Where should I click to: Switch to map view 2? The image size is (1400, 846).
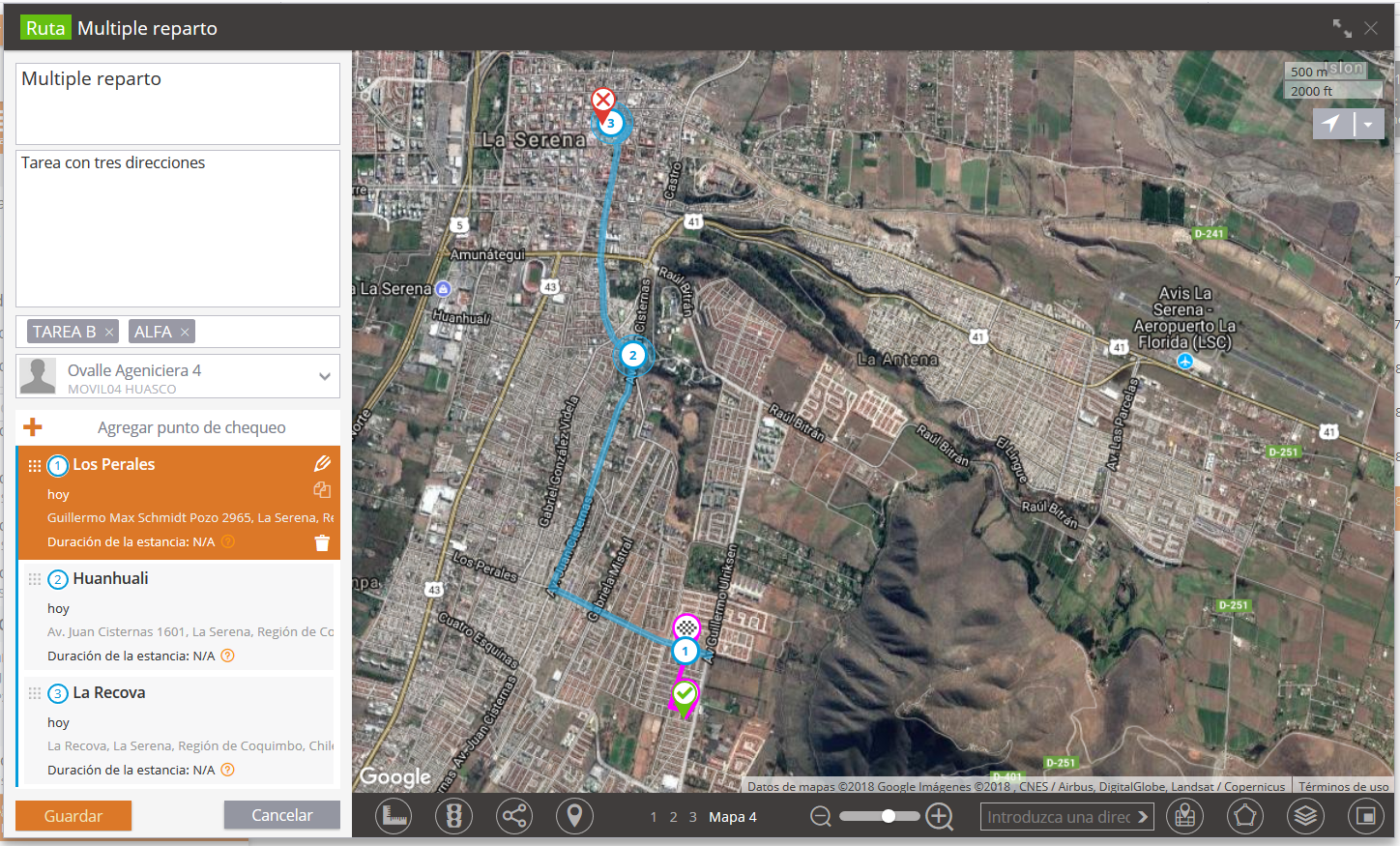click(x=673, y=817)
